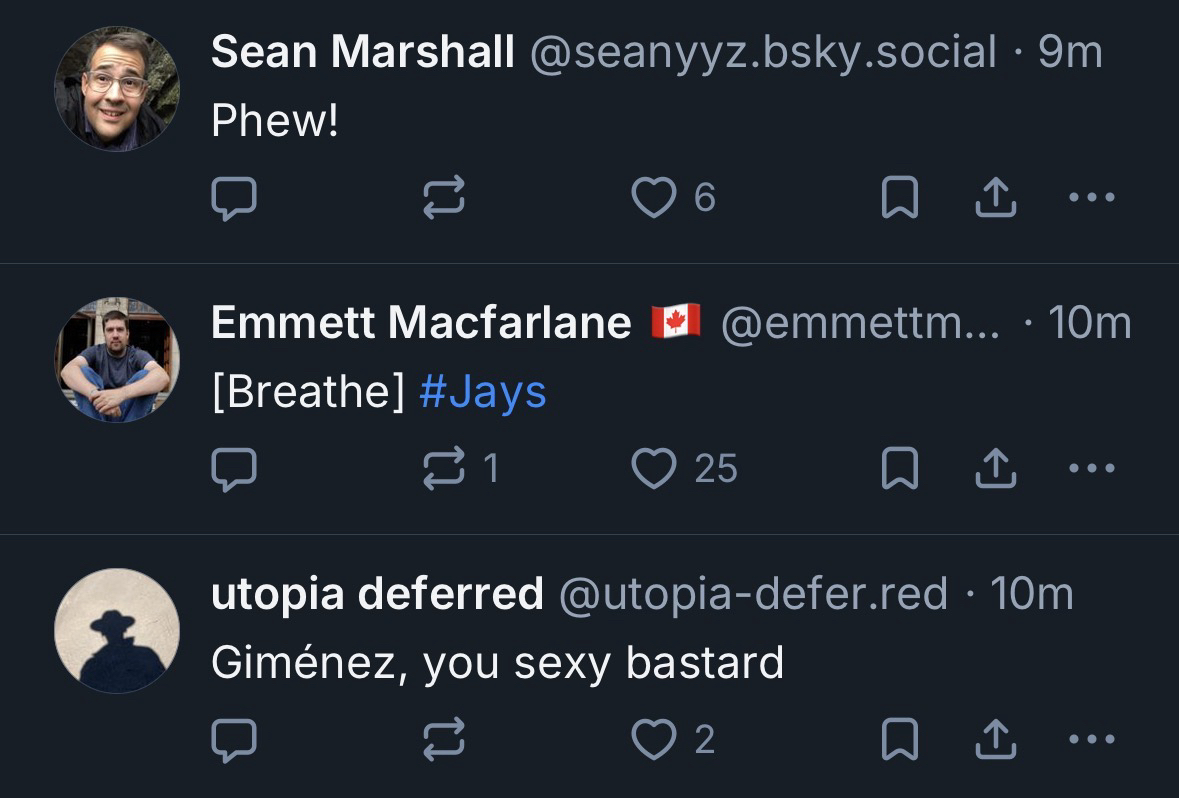The image size is (1179, 798).
Task: Like Emmett Macfarlane's "[Breathe]" post
Action: pos(655,468)
